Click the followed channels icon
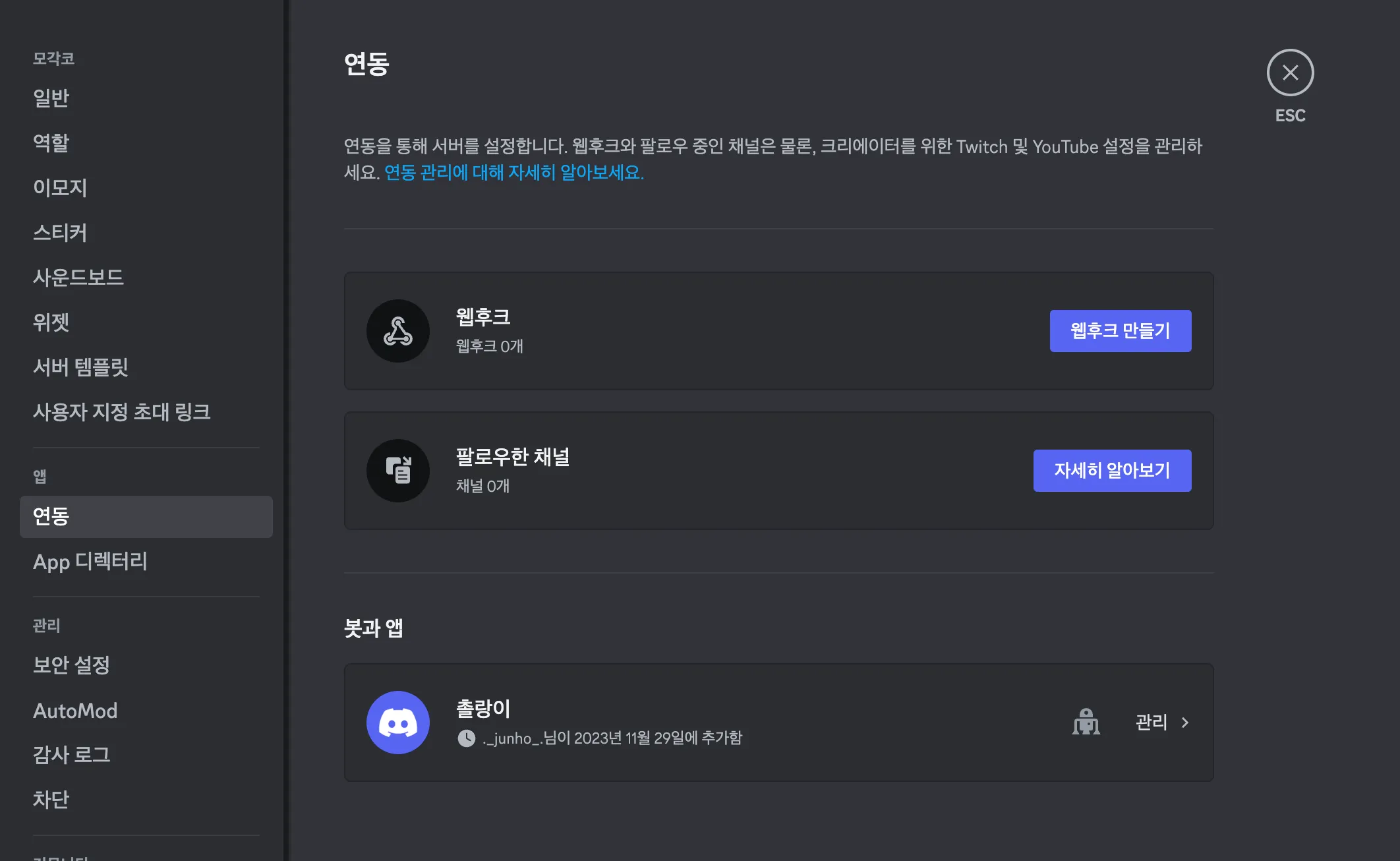The image size is (1400, 861). pos(398,471)
